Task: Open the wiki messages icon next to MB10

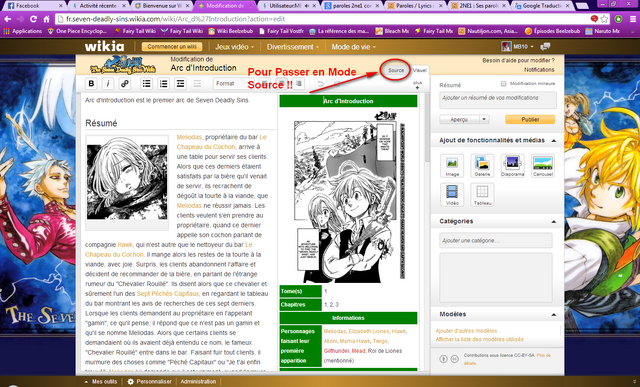Action: pyautogui.click(x=545, y=47)
